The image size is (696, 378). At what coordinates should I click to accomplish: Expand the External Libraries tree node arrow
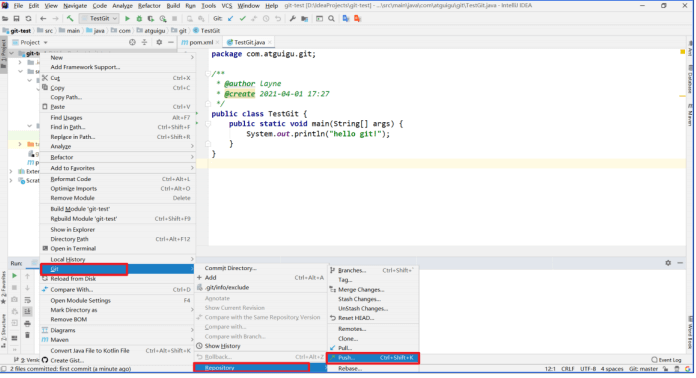point(11,171)
